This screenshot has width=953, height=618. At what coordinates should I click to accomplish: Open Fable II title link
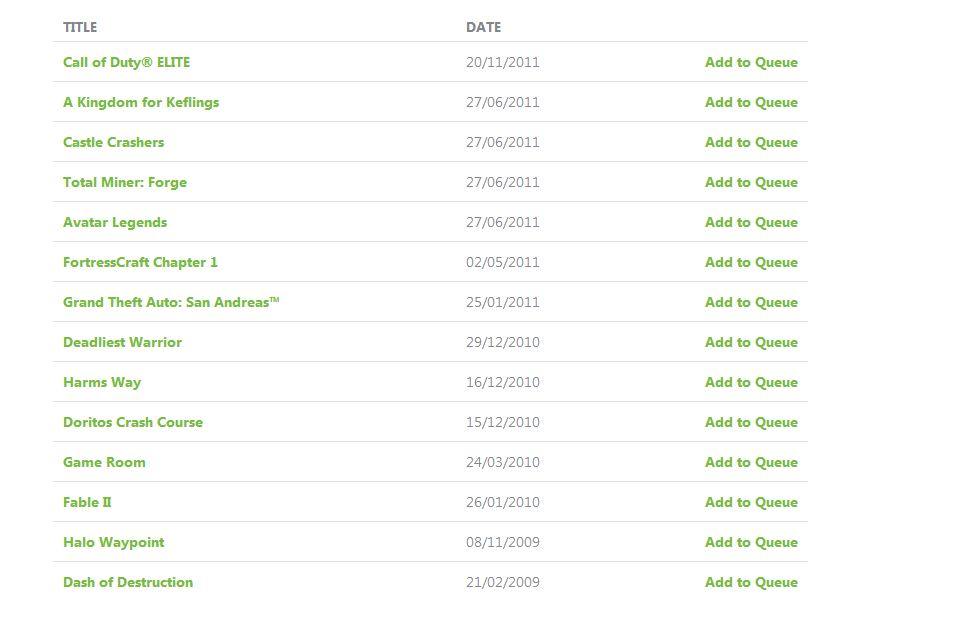[88, 503]
